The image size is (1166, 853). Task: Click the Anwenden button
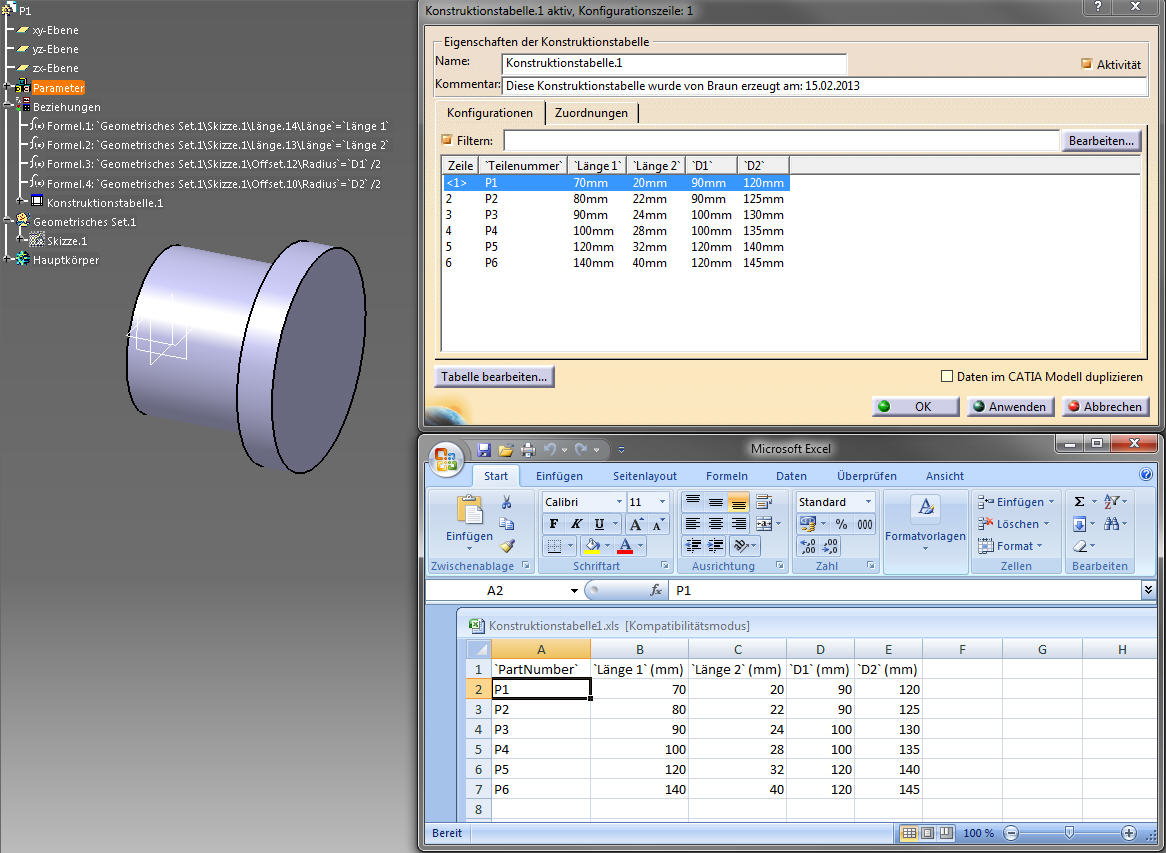tap(1010, 406)
